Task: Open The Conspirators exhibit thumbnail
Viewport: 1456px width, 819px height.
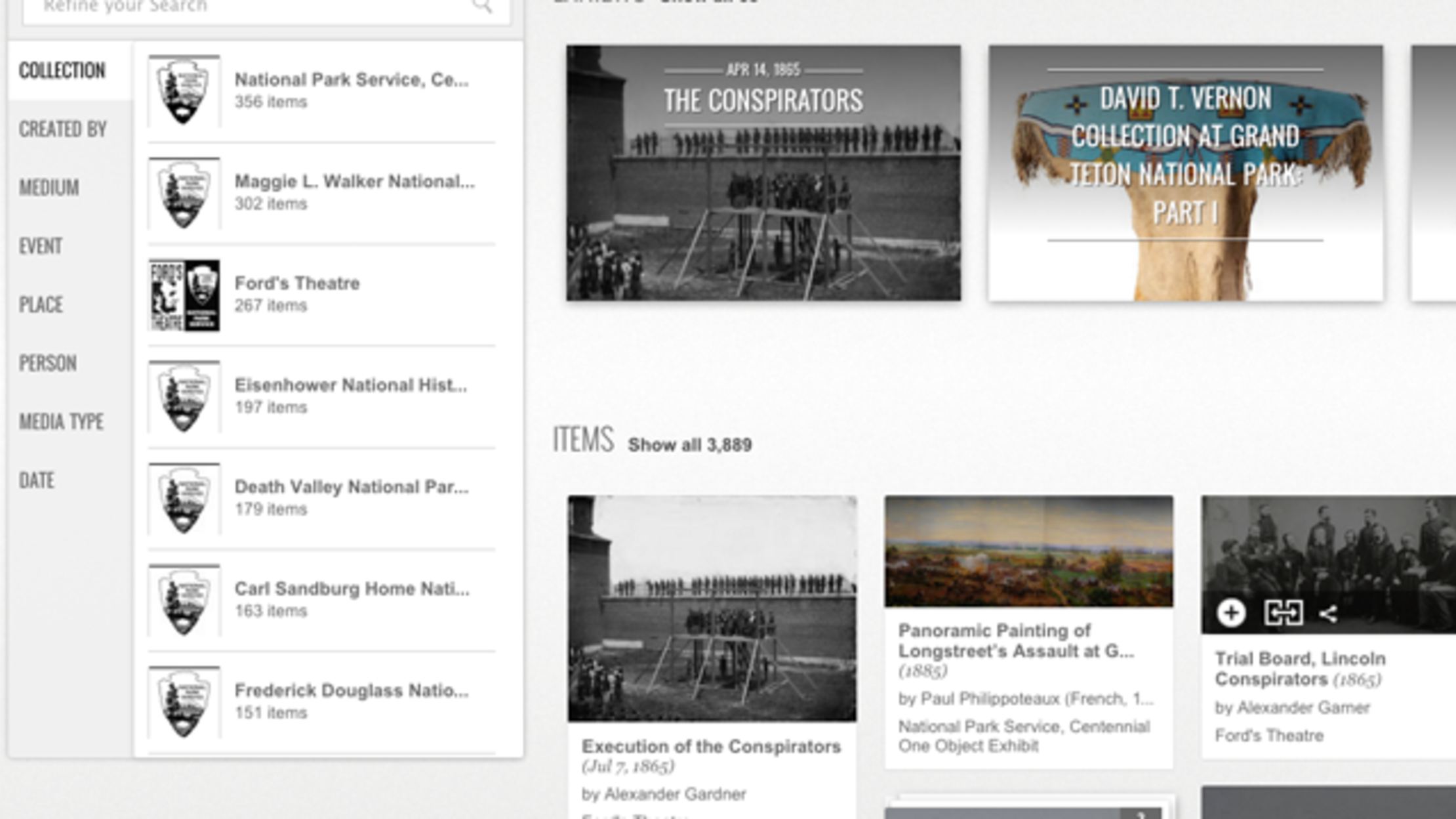Action: 763,173
